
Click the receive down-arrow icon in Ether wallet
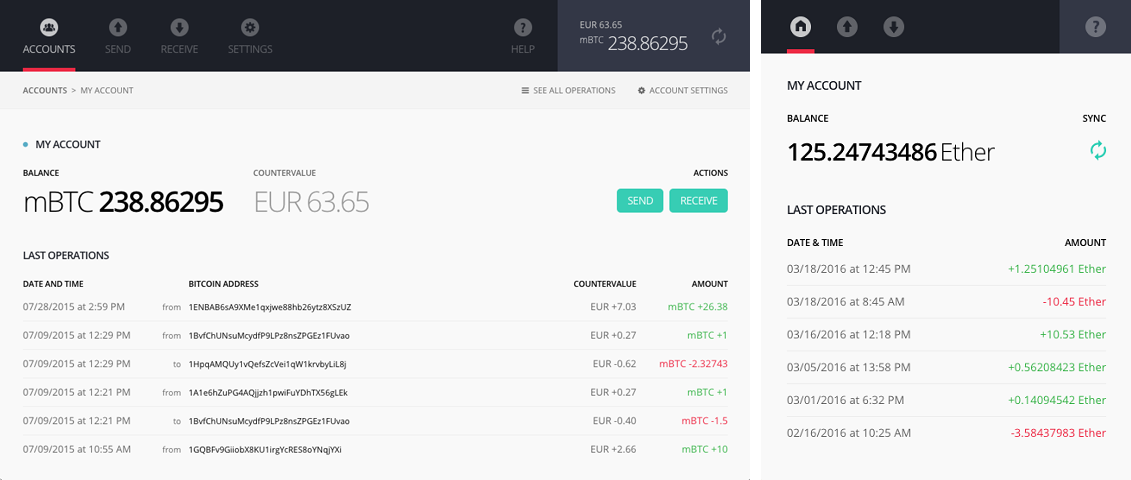pos(893,27)
